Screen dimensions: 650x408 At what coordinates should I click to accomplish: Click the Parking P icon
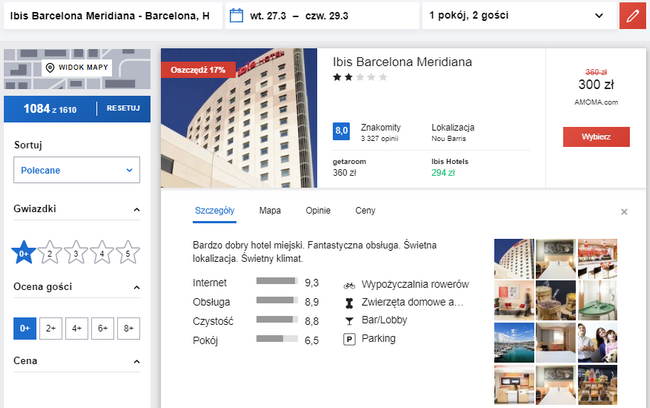click(349, 340)
